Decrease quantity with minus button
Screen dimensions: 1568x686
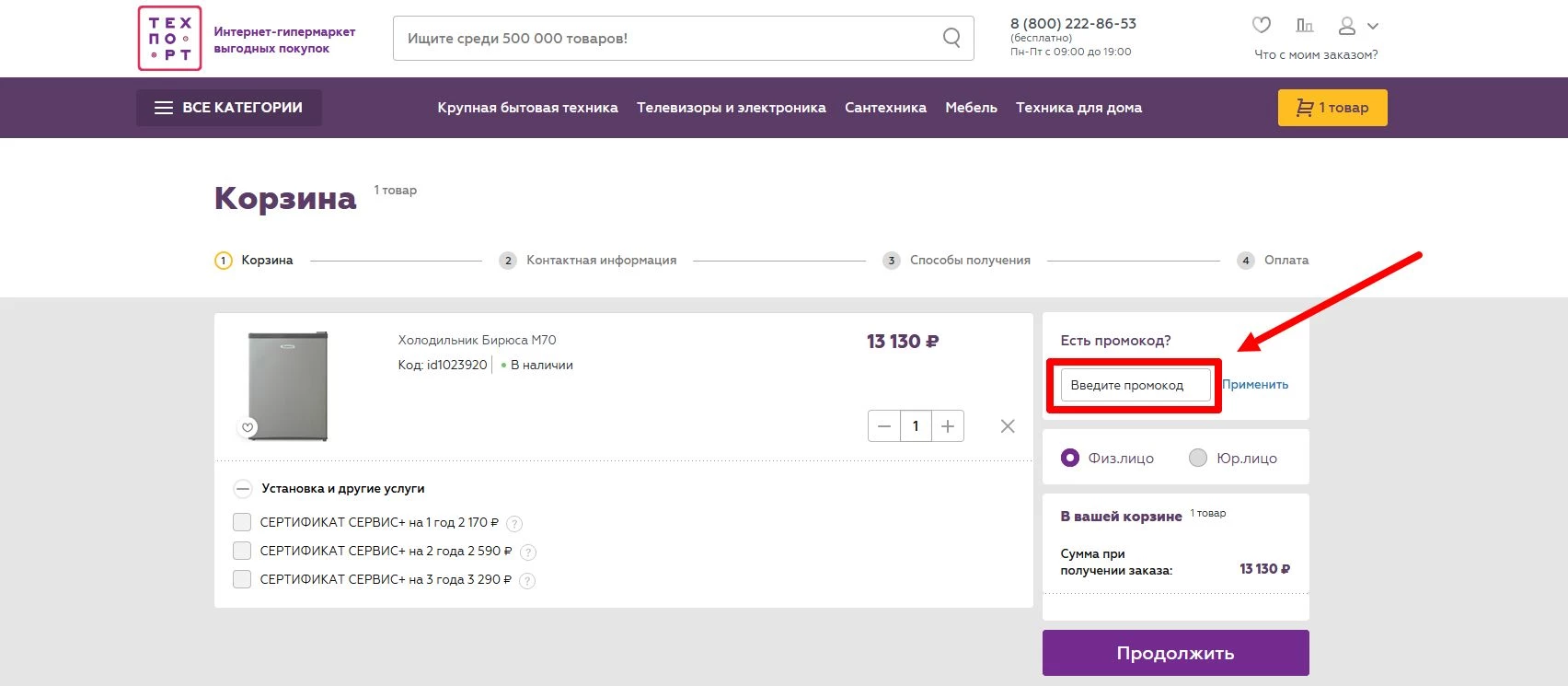(883, 426)
